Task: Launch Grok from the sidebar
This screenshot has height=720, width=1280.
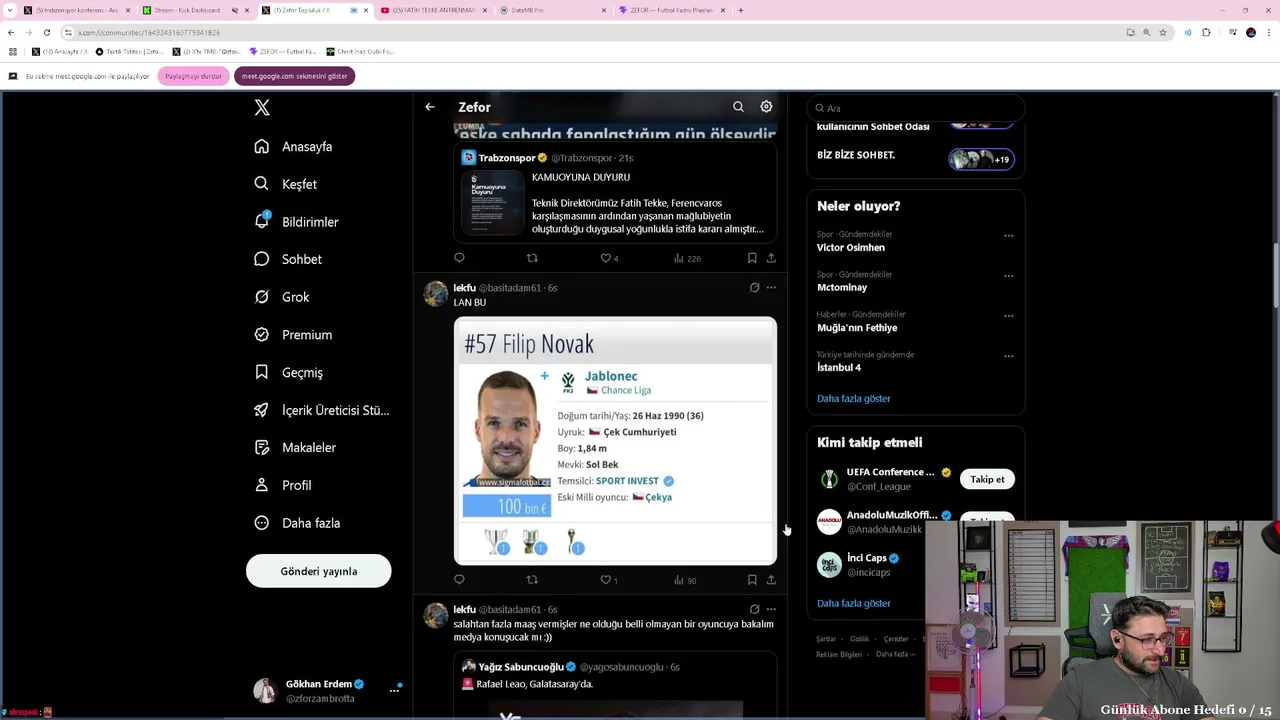Action: click(282, 297)
